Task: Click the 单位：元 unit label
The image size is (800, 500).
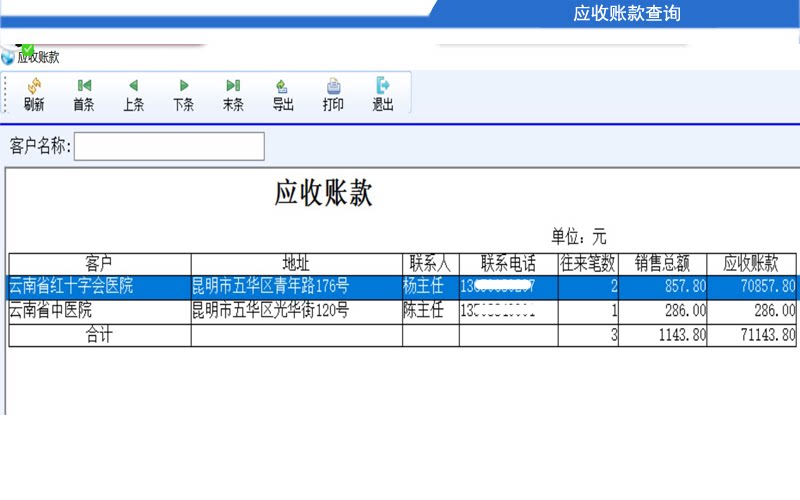Action: tap(579, 237)
